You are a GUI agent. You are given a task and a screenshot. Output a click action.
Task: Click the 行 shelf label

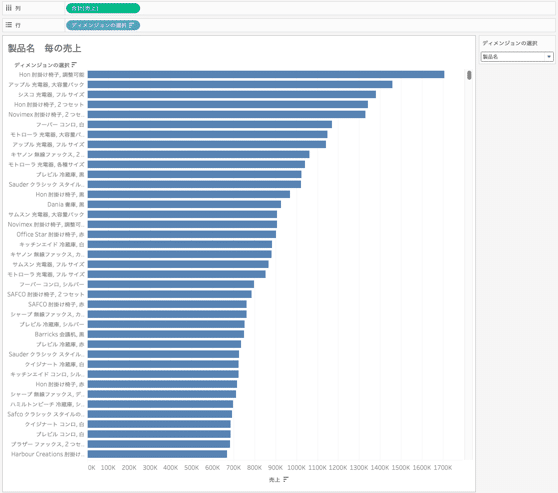(18, 25)
